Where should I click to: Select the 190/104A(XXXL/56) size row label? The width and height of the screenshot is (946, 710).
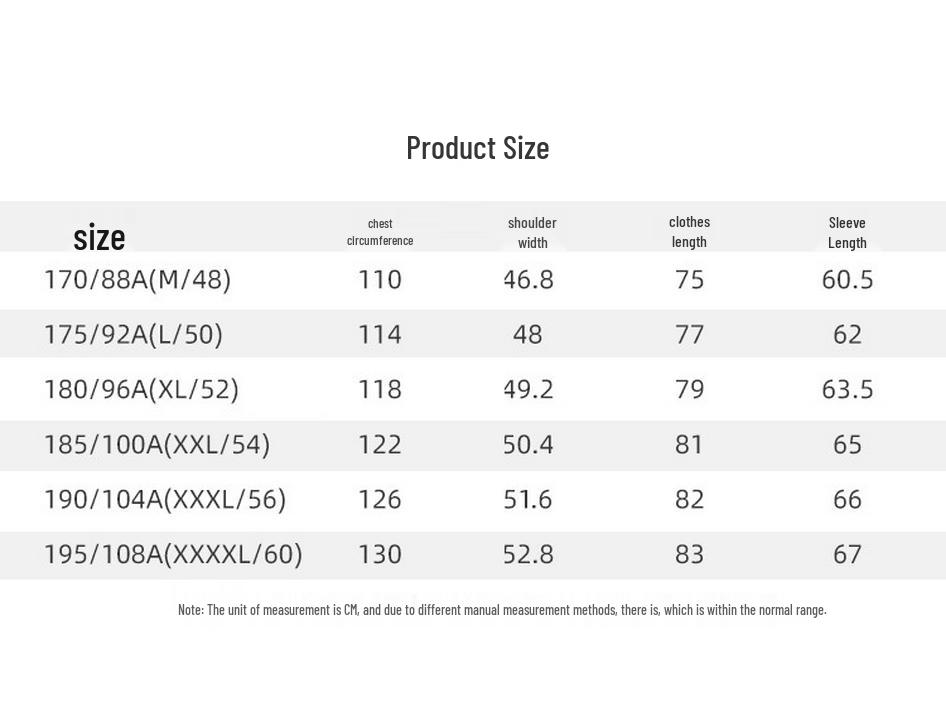pos(164,499)
